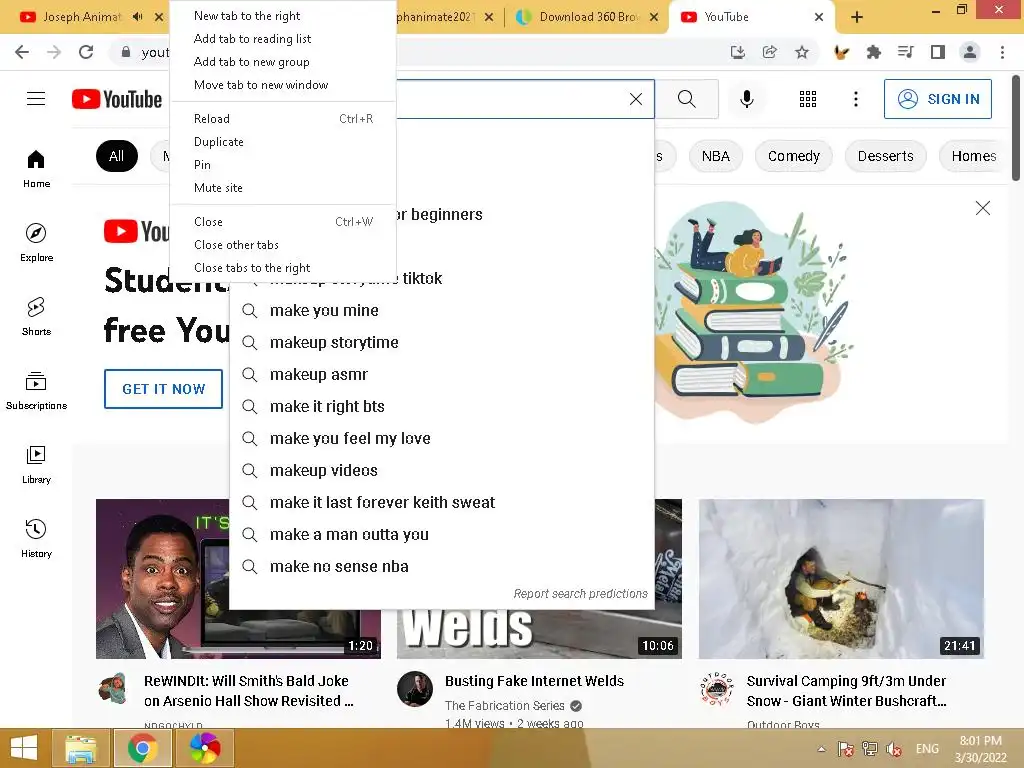Open YouTube settings three-dot menu

click(856, 99)
